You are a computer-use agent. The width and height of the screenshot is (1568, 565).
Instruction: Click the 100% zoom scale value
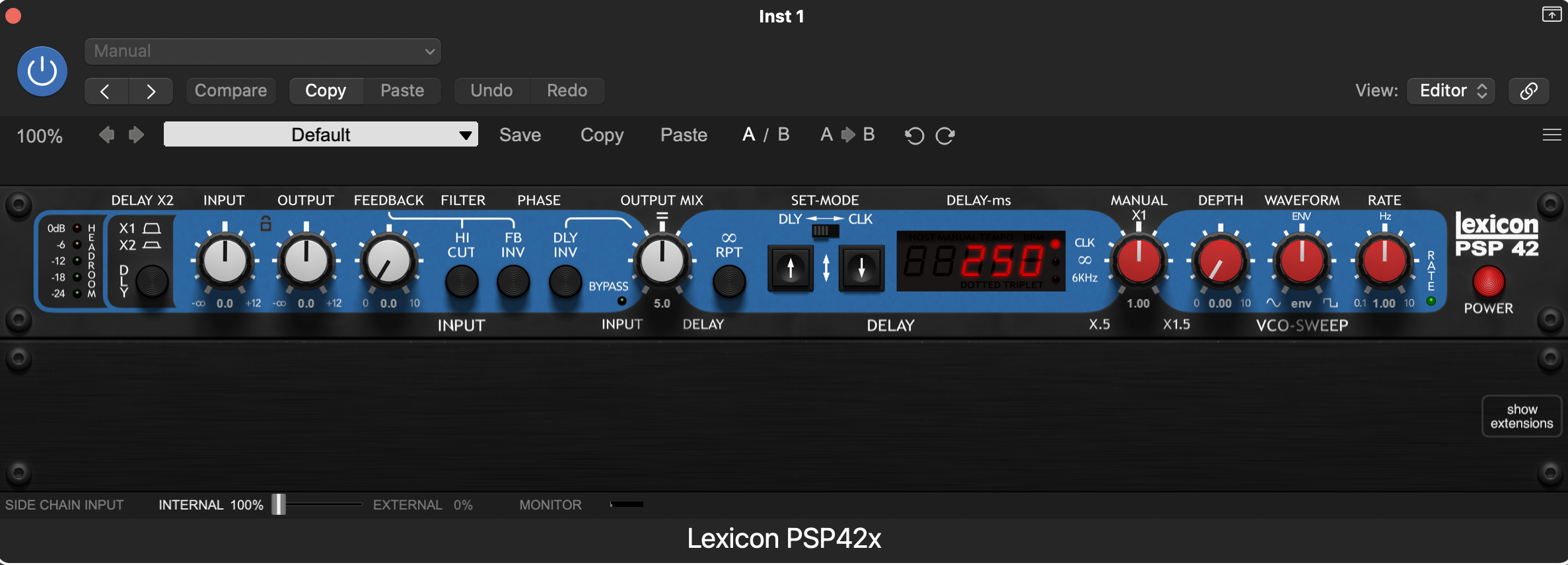40,136
